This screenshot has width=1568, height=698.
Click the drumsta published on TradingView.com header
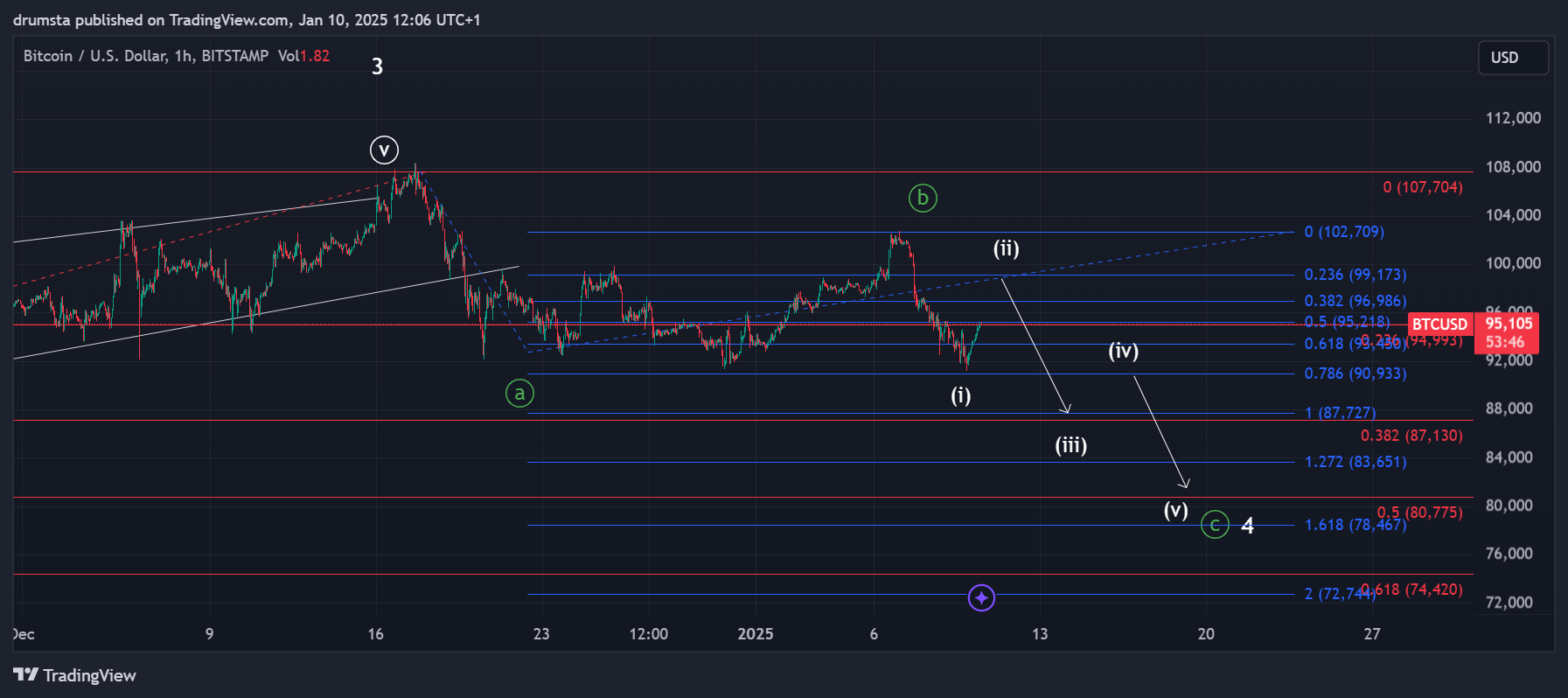click(247, 20)
